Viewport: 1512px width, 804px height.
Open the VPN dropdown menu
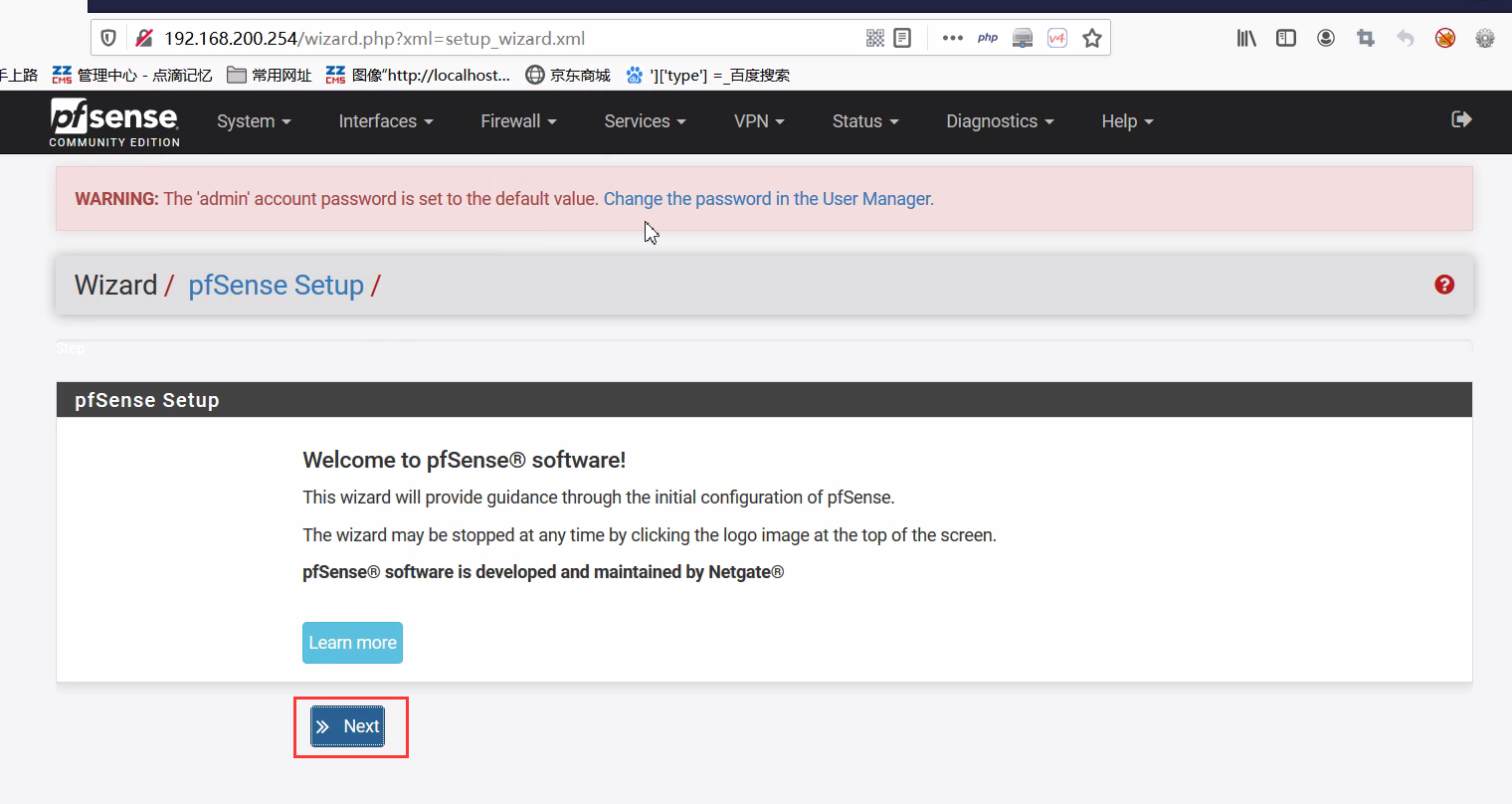(x=759, y=121)
